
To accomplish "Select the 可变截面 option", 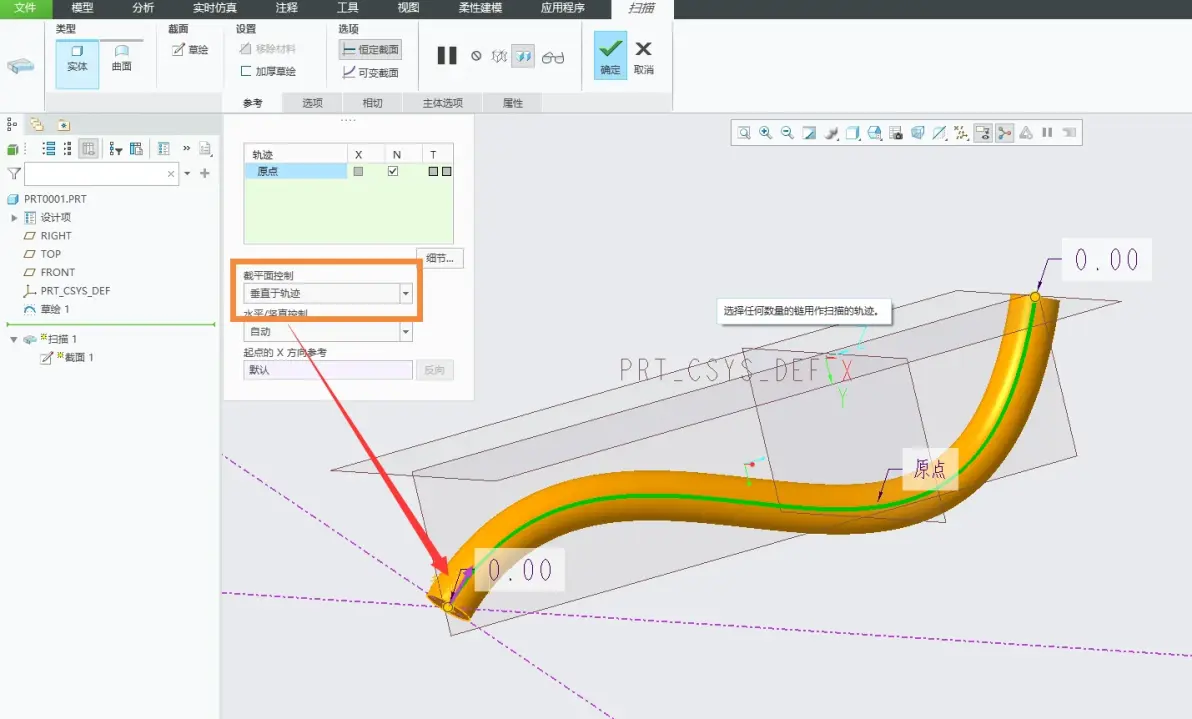I will 371,72.
